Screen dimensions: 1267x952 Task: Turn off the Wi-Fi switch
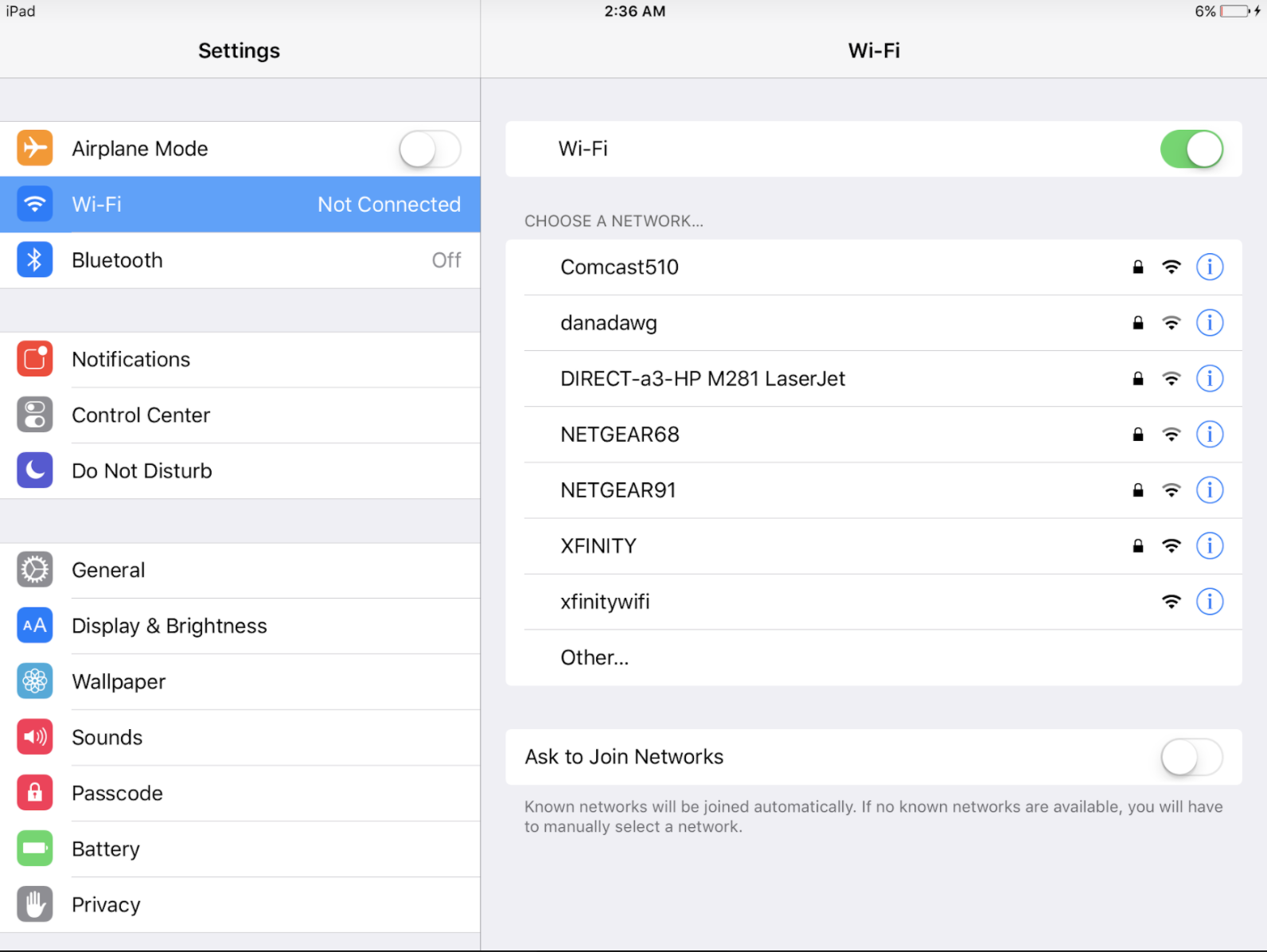coord(1191,149)
